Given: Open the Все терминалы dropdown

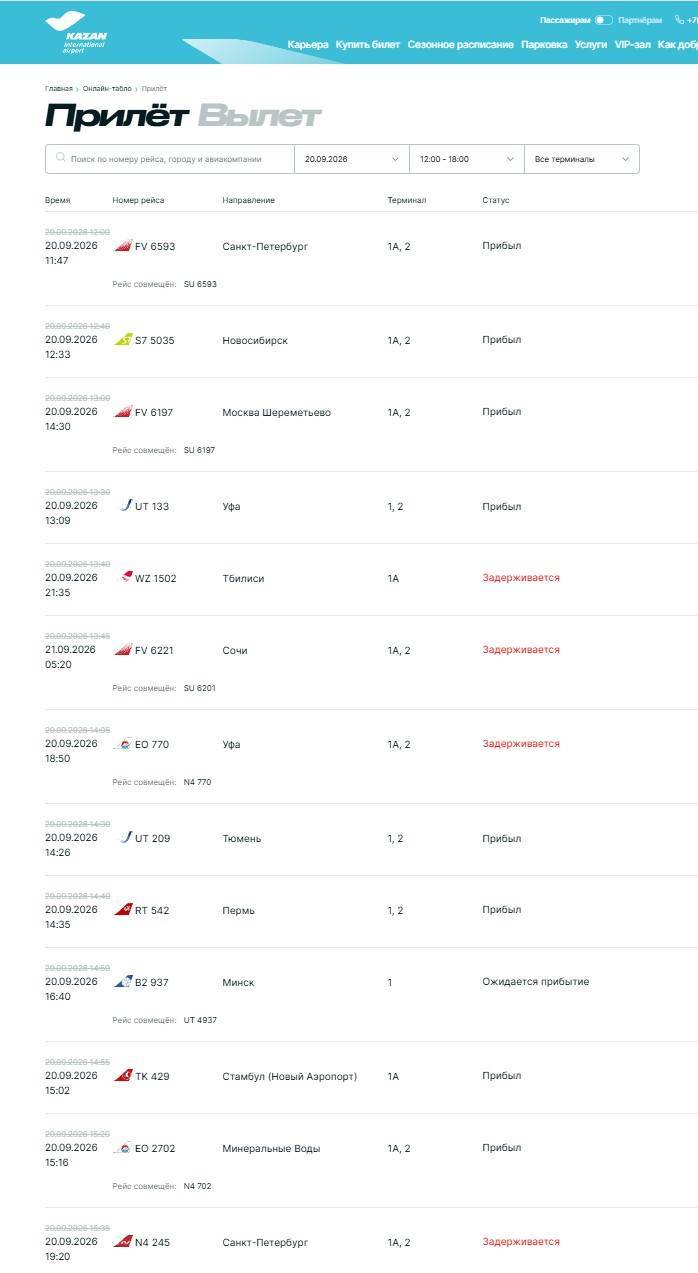Looking at the screenshot, I should pyautogui.click(x=582, y=159).
